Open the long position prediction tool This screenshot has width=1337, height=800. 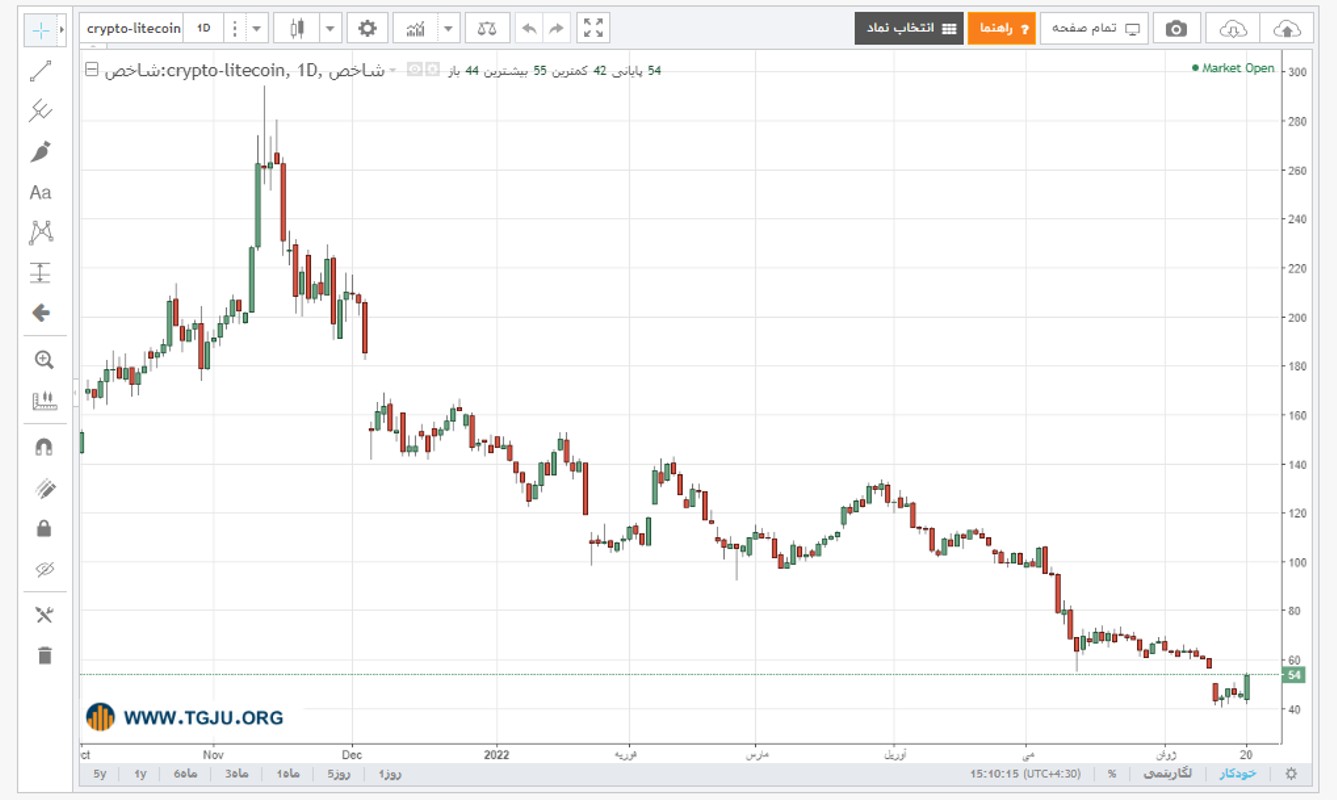tap(41, 273)
